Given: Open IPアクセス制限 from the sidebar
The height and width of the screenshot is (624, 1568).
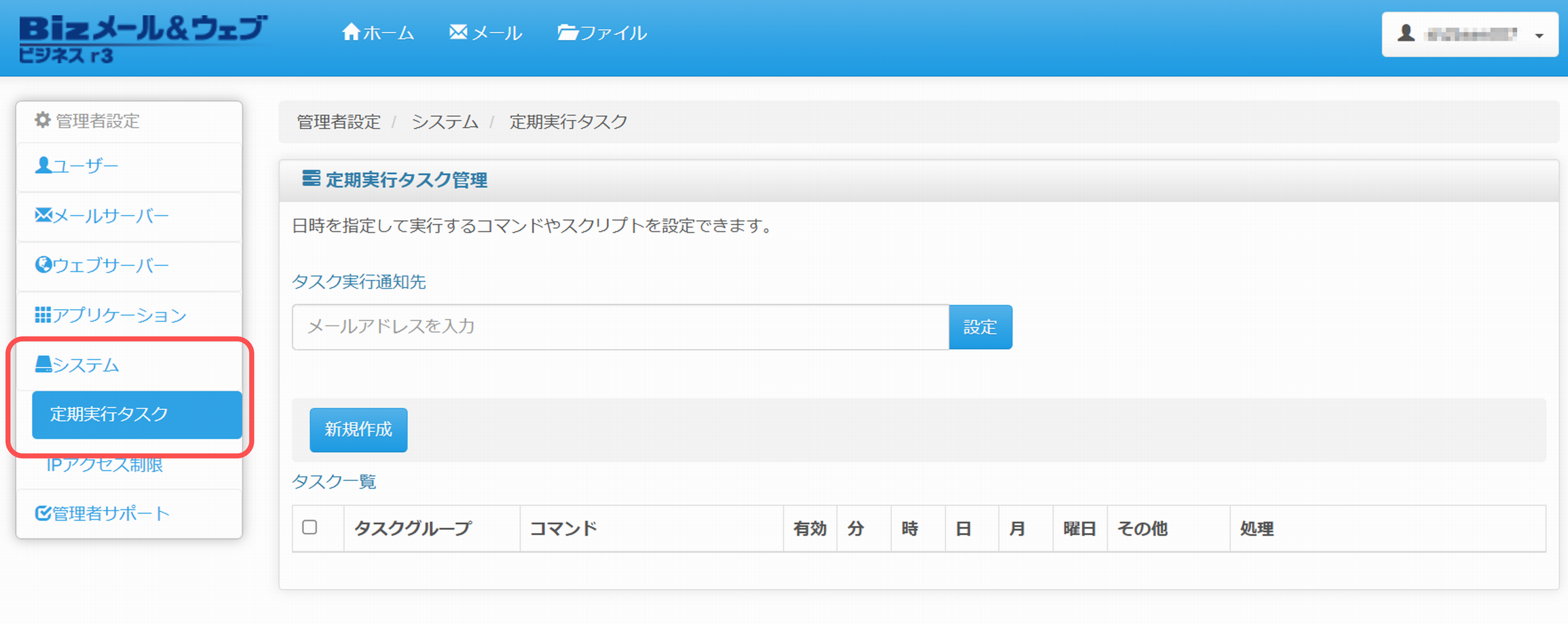Looking at the screenshot, I should (105, 465).
